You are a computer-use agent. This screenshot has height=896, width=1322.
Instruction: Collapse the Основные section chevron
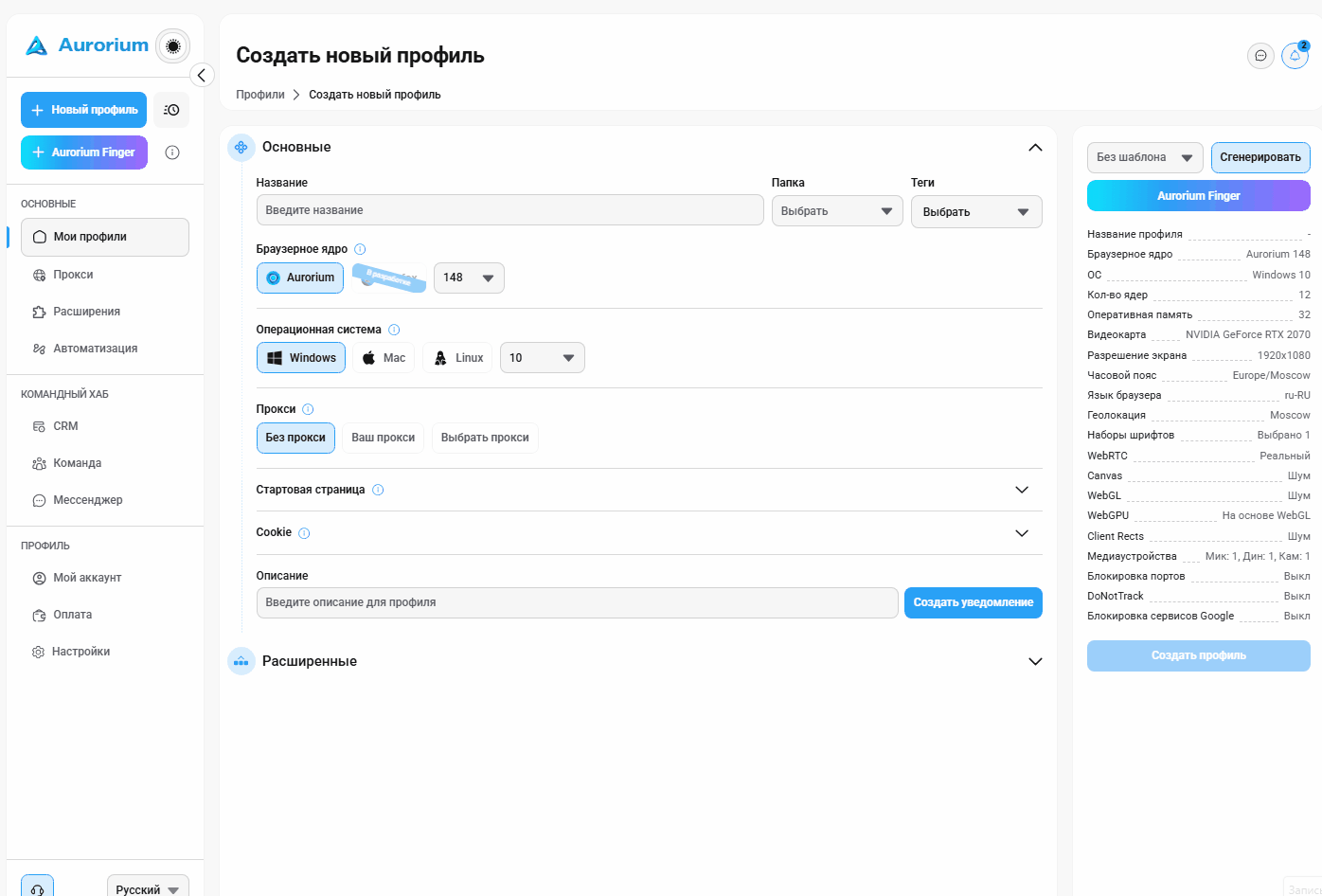tap(1035, 148)
